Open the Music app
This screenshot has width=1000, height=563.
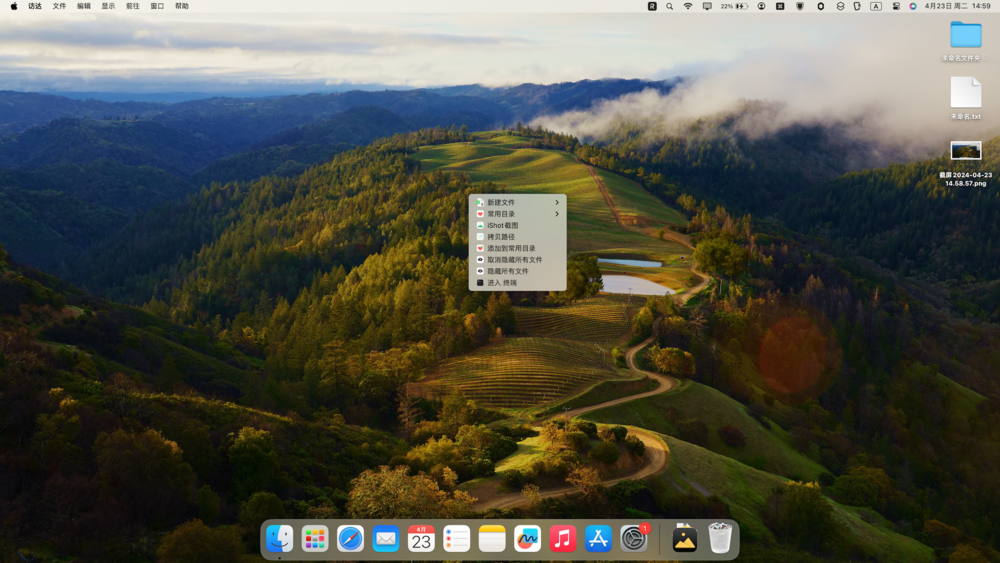coord(563,539)
